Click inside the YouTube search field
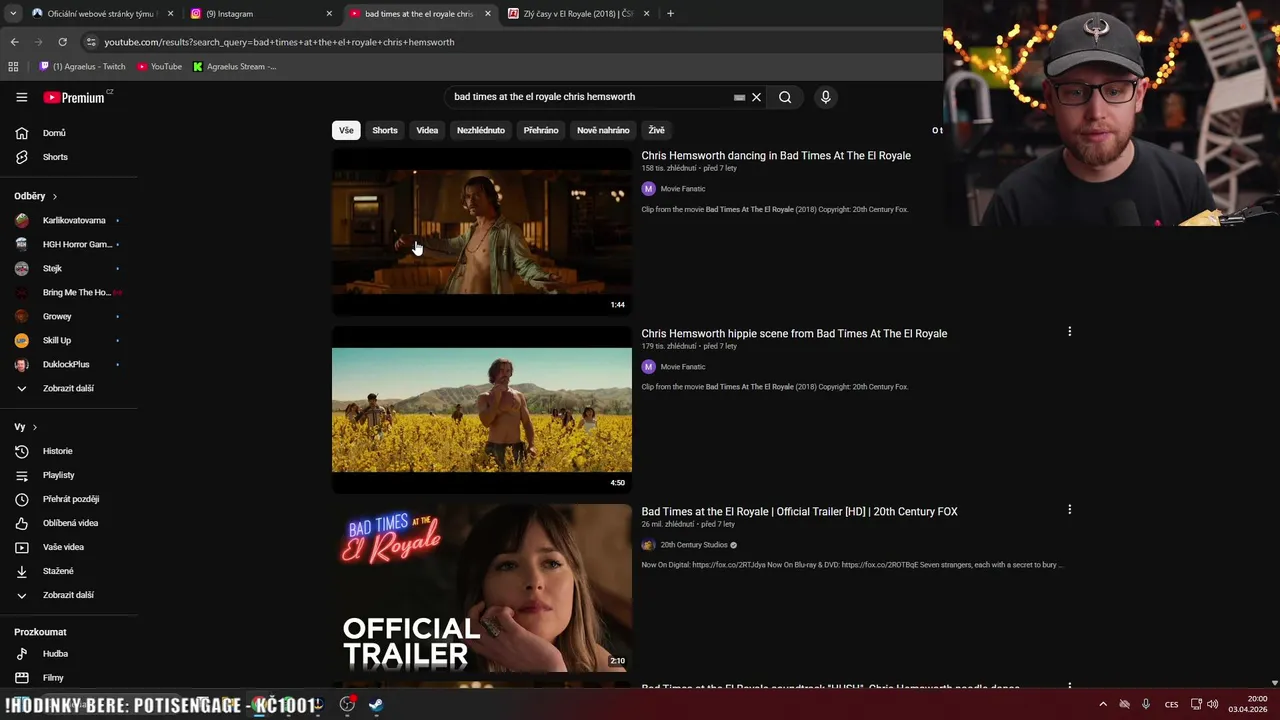 click(x=590, y=97)
